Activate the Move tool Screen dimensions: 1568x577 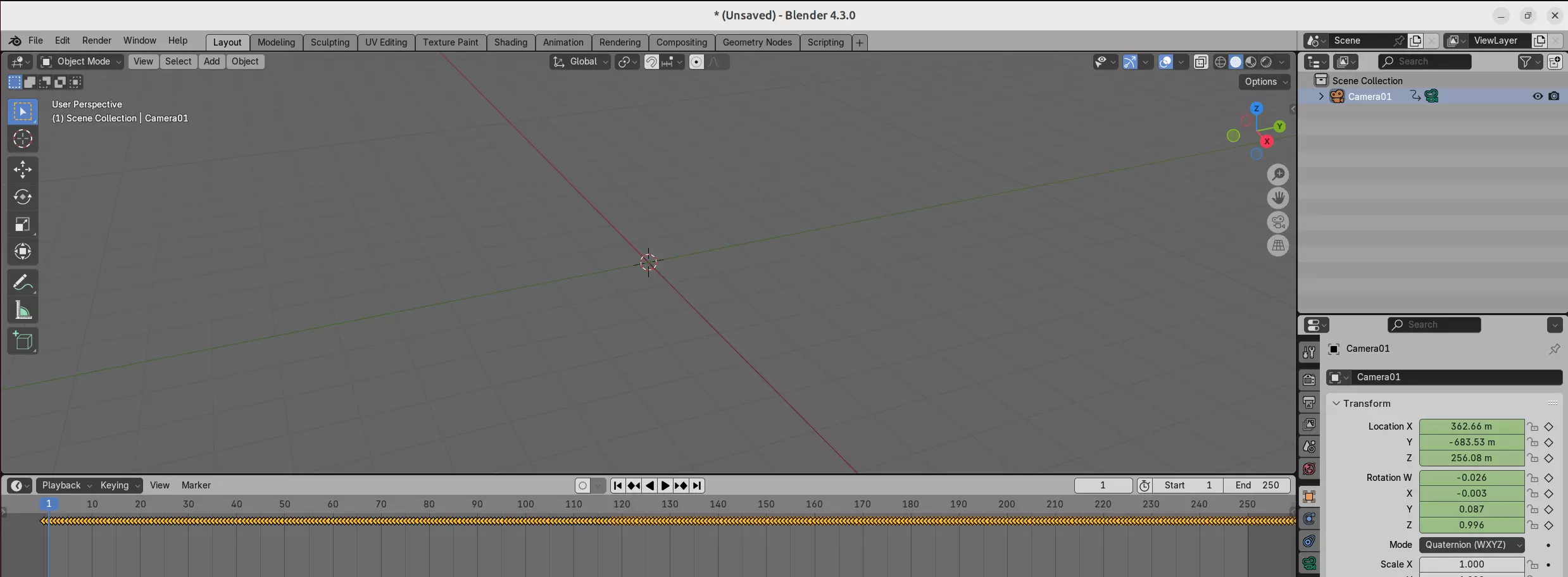(23, 169)
